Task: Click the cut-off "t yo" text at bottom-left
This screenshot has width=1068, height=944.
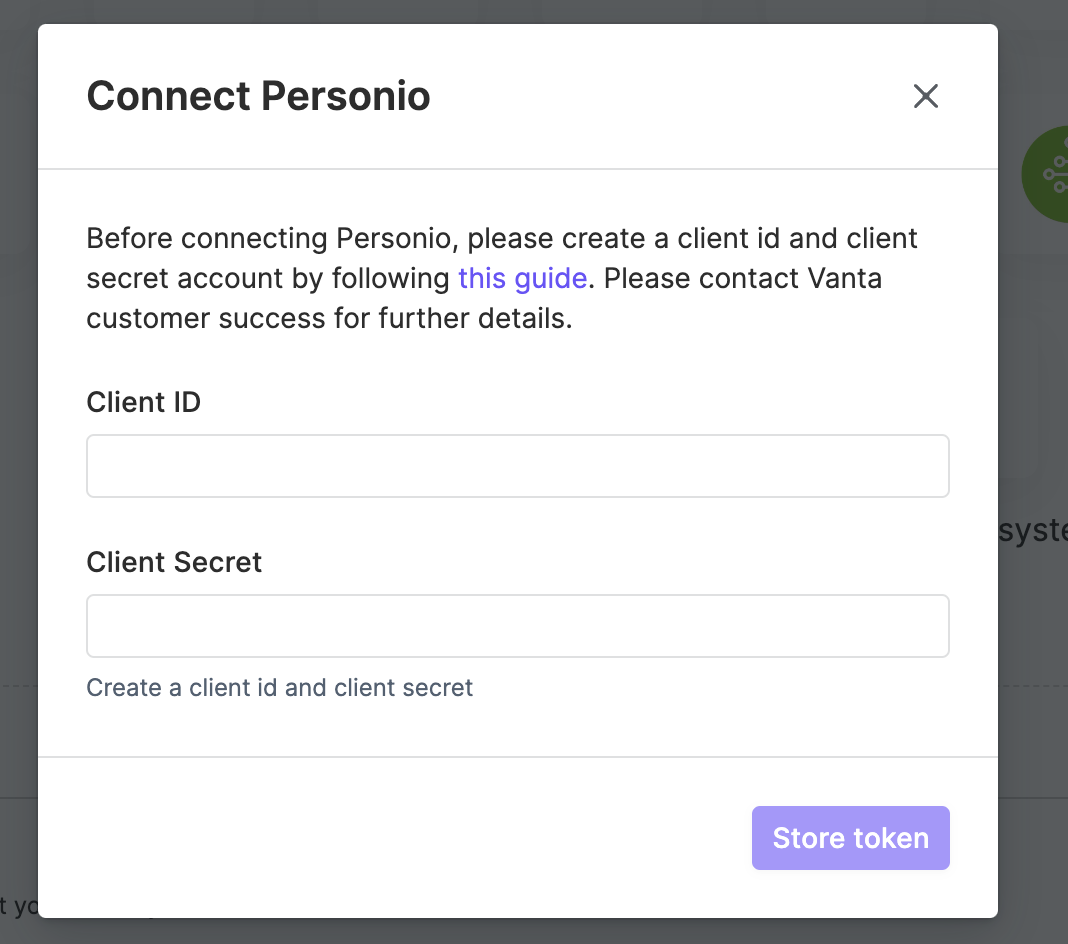Action: [19, 906]
